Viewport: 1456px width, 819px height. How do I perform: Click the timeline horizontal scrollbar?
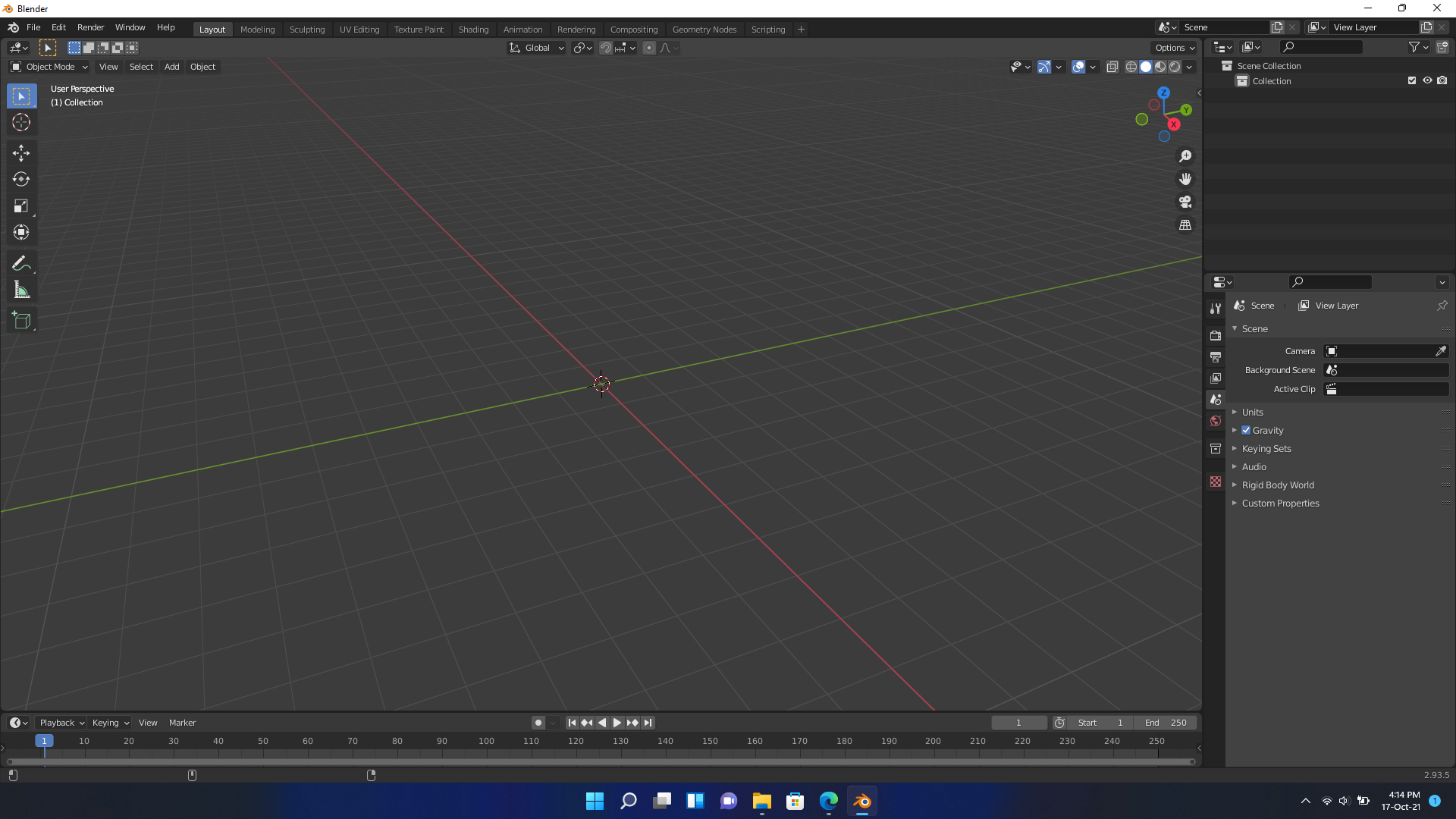pos(601,761)
